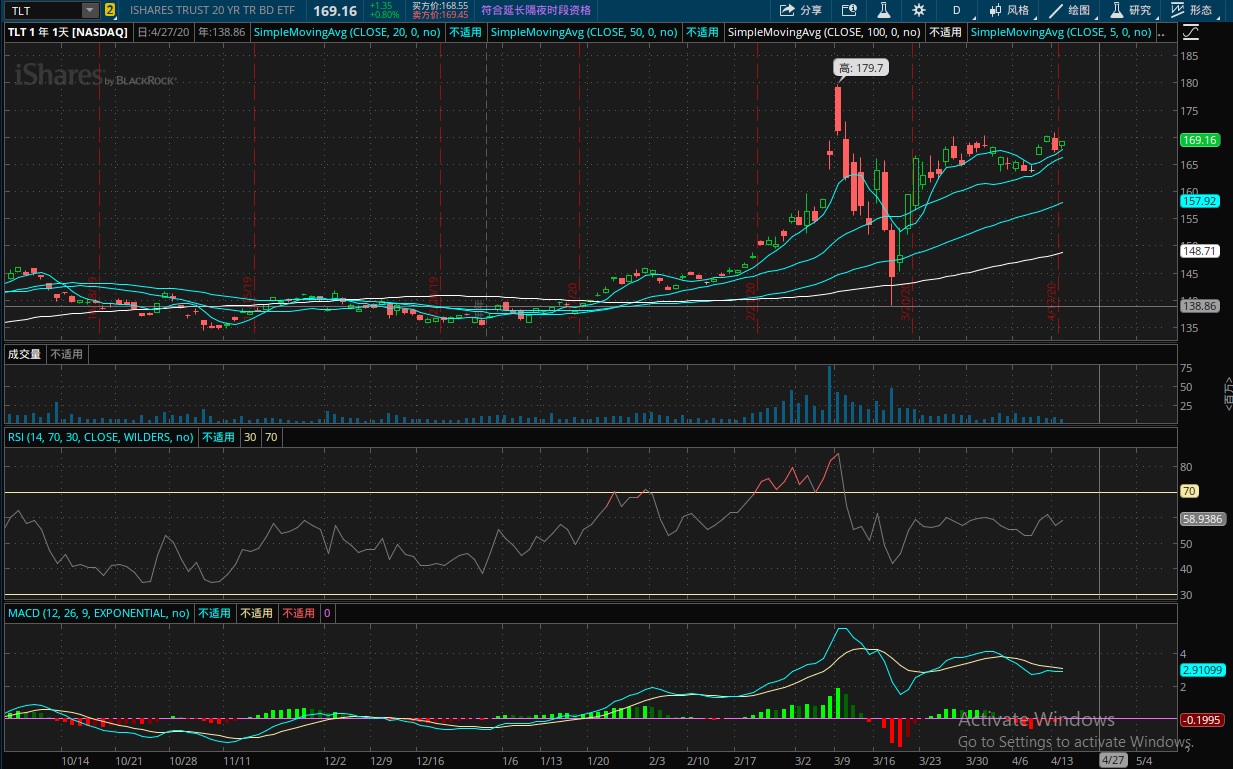The image size is (1233, 769).
Task: Click the RSI value 58.9386 label
Action: [1203, 519]
